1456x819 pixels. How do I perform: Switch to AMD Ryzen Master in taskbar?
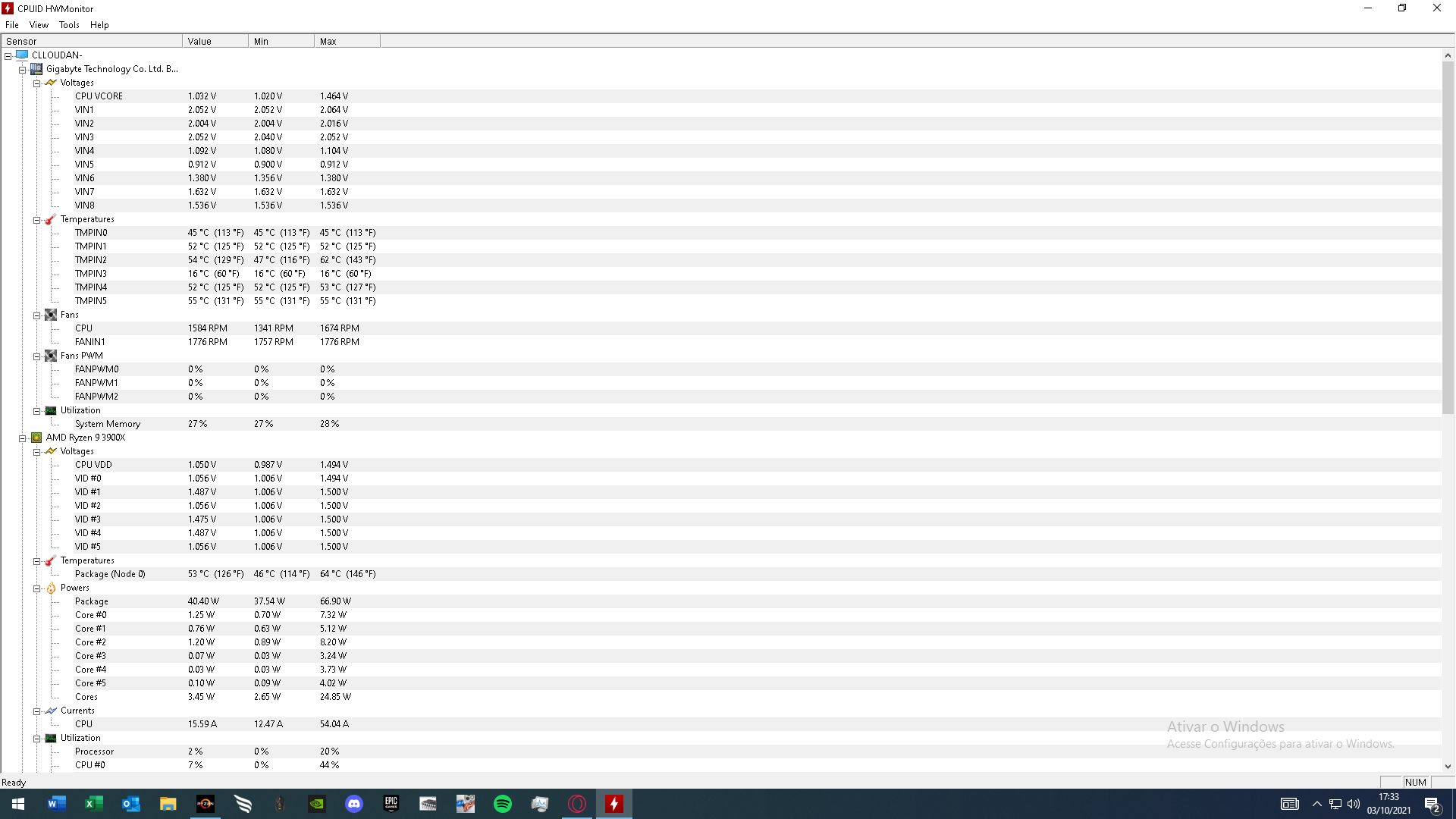205,804
